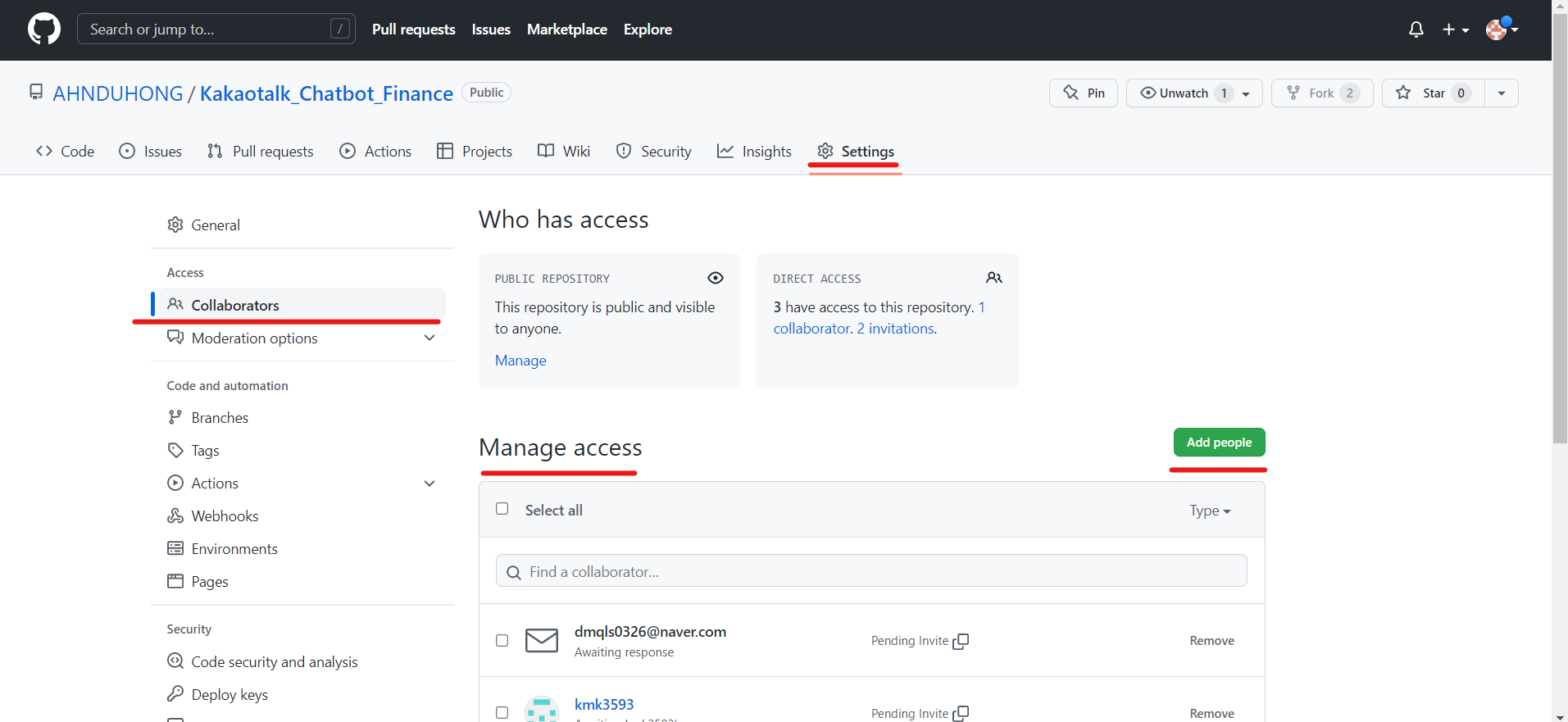The image size is (1568, 722).
Task: Open Explore in top navigation
Action: point(648,30)
